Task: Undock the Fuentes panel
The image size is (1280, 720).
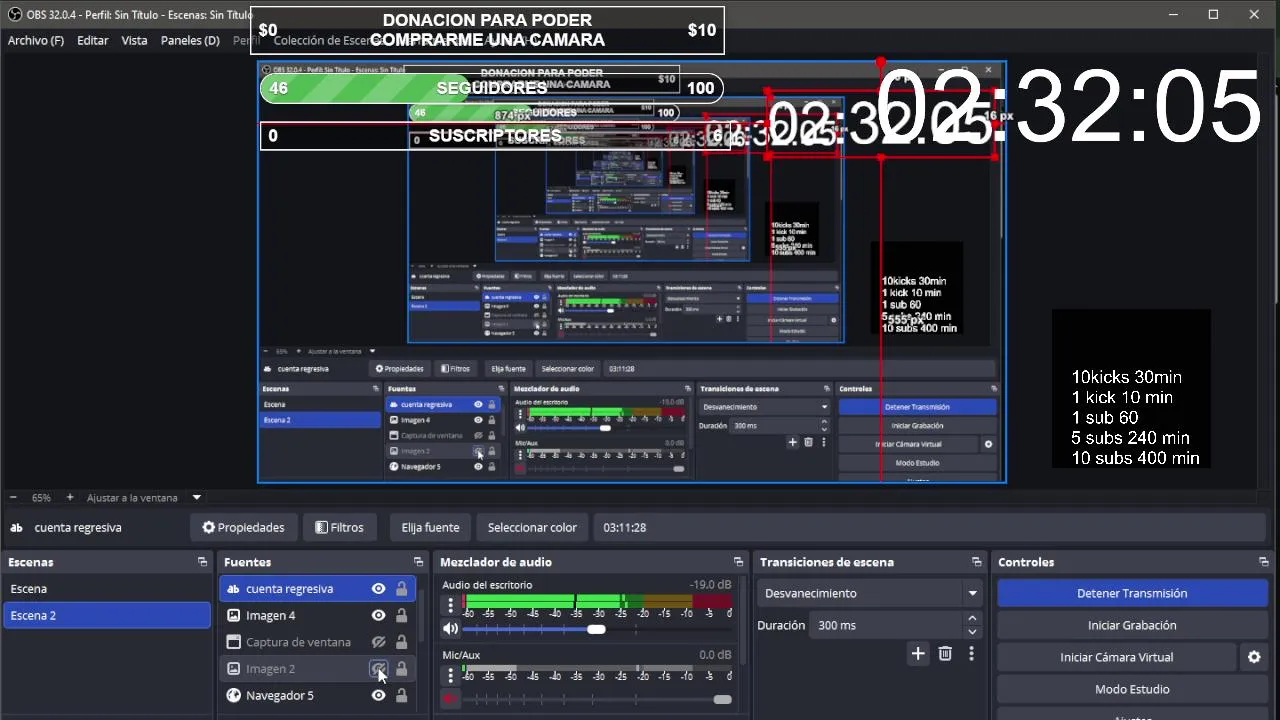Action: point(418,562)
